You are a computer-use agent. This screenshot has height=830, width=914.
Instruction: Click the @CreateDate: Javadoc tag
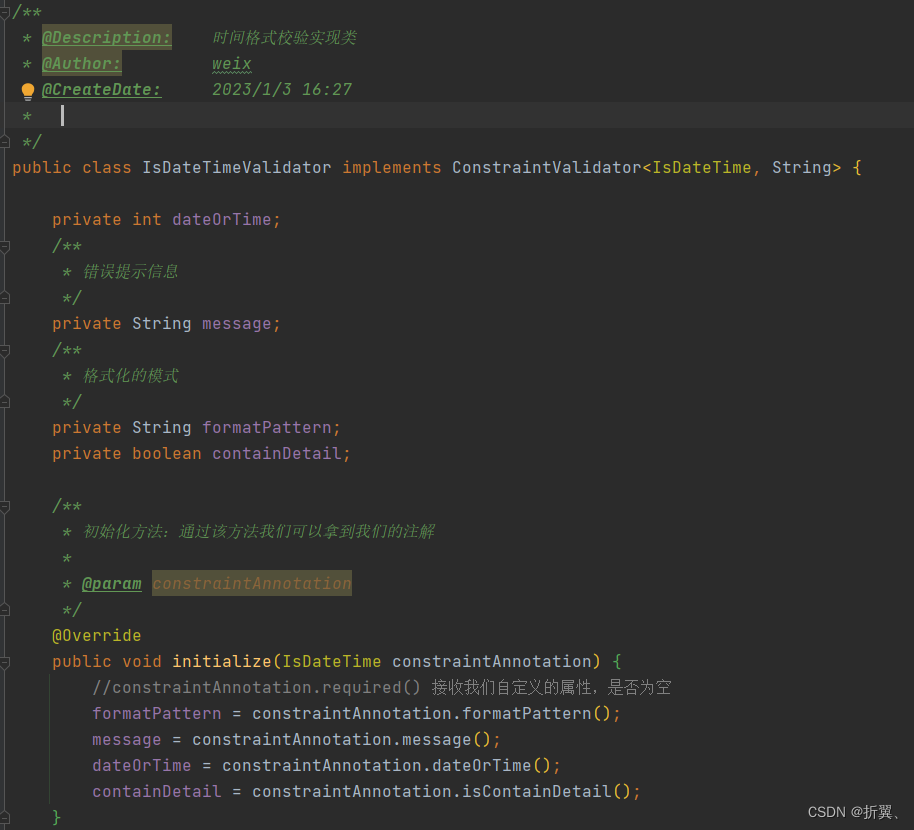(x=101, y=89)
